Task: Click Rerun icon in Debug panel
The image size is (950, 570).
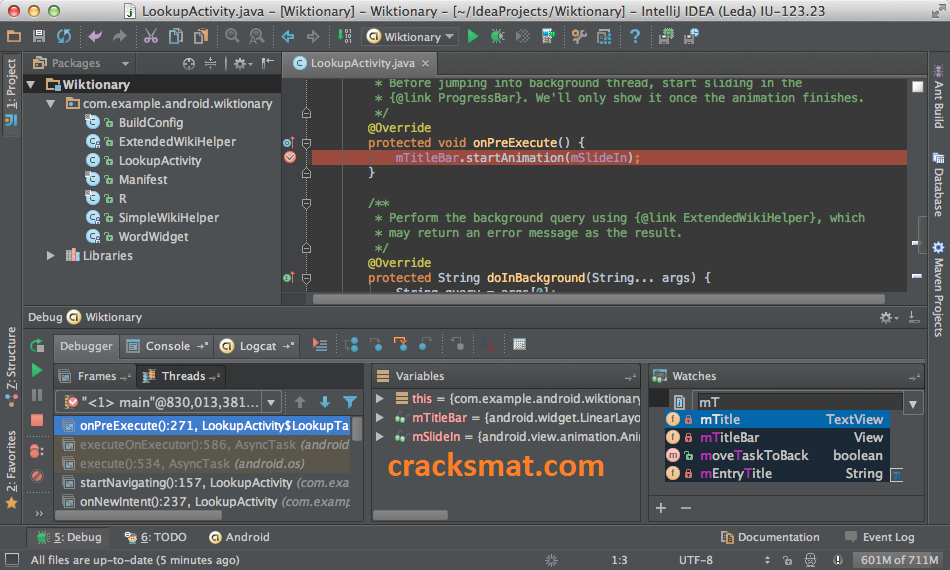Action: (x=37, y=345)
